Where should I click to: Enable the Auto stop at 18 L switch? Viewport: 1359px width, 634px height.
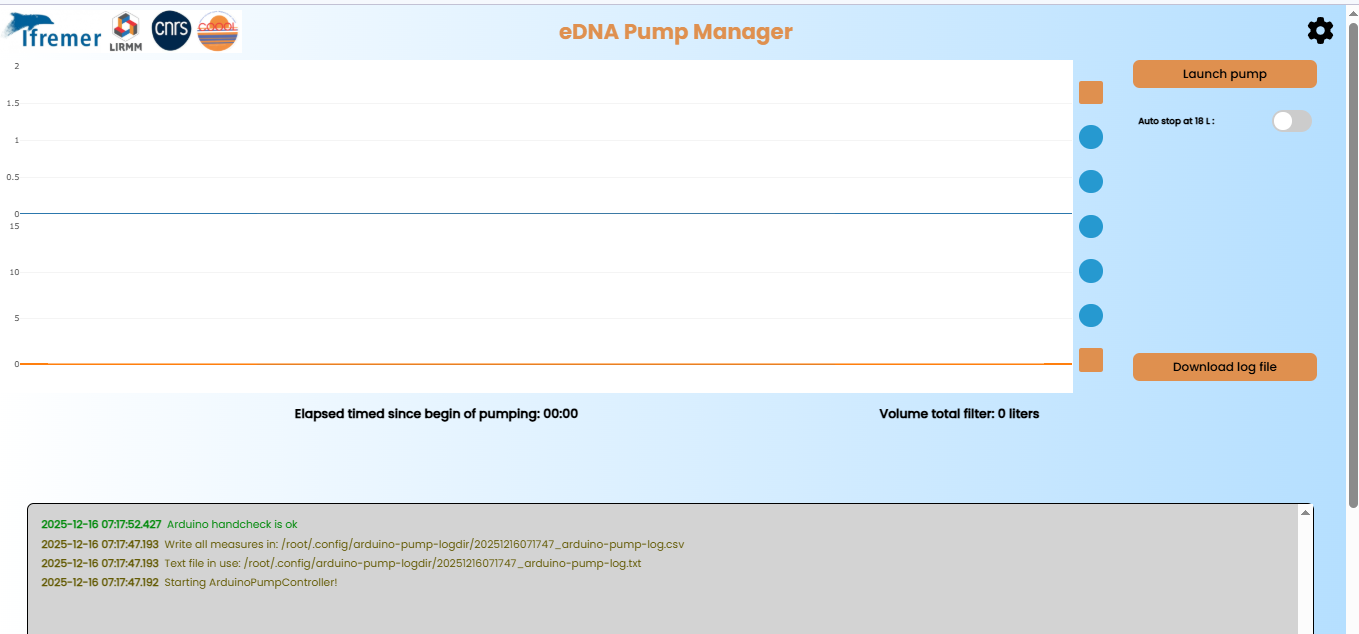coord(1291,121)
